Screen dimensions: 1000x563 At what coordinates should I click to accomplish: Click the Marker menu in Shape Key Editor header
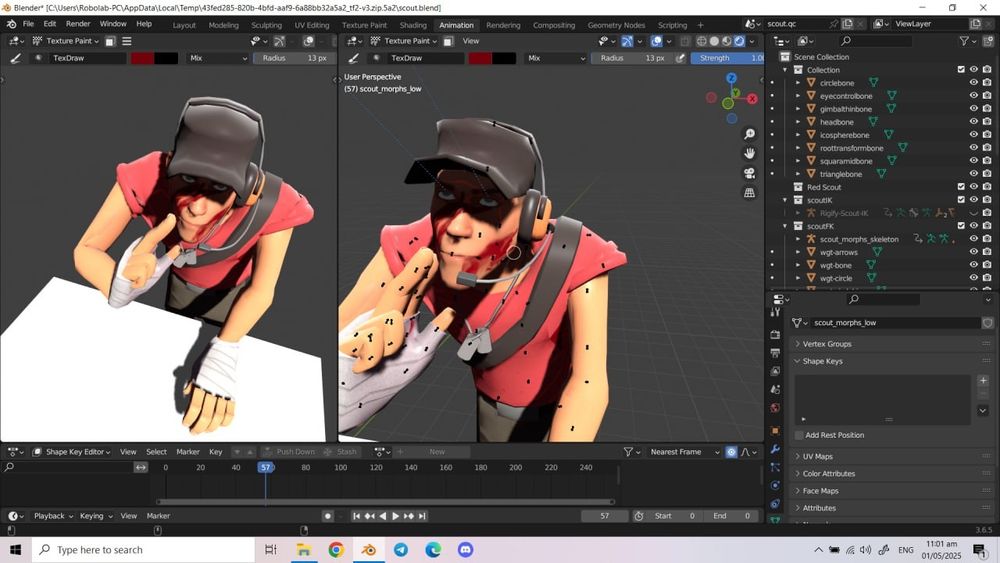pyautogui.click(x=188, y=452)
